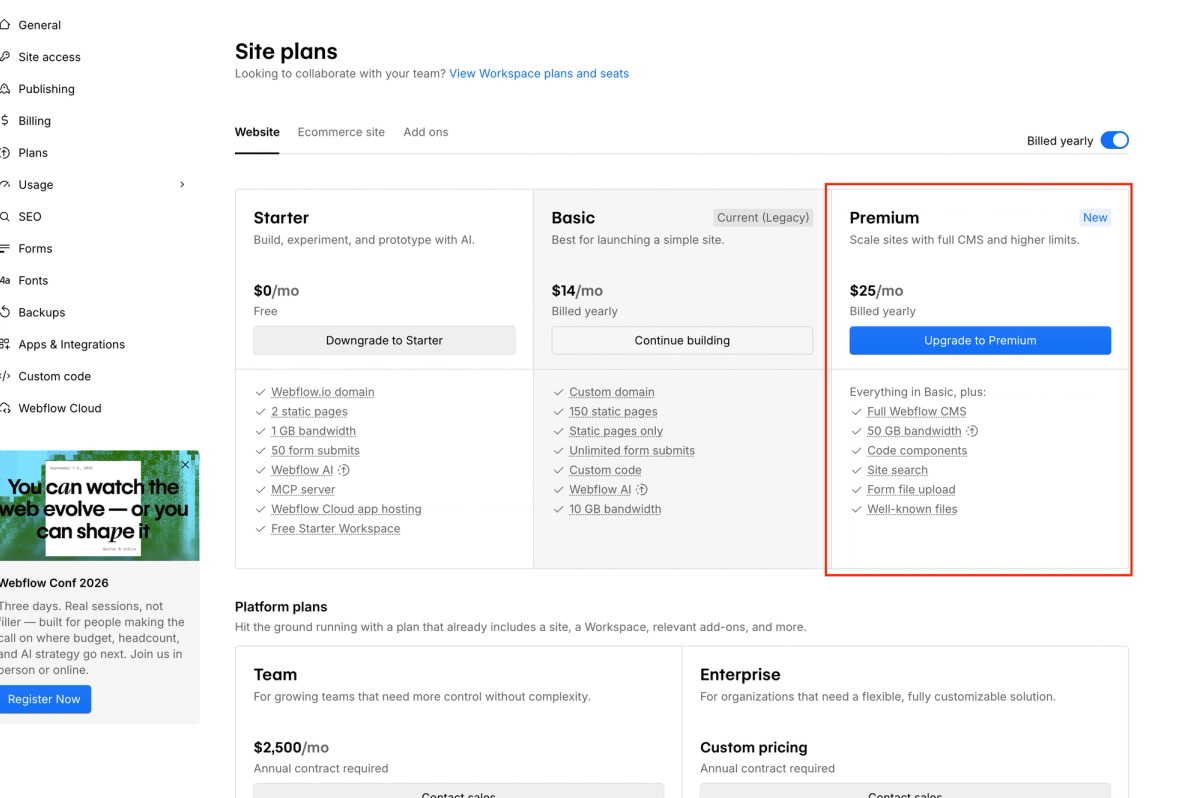This screenshot has height=798, width=1200.
Task: Click the Code components feature
Action: [x=917, y=451]
